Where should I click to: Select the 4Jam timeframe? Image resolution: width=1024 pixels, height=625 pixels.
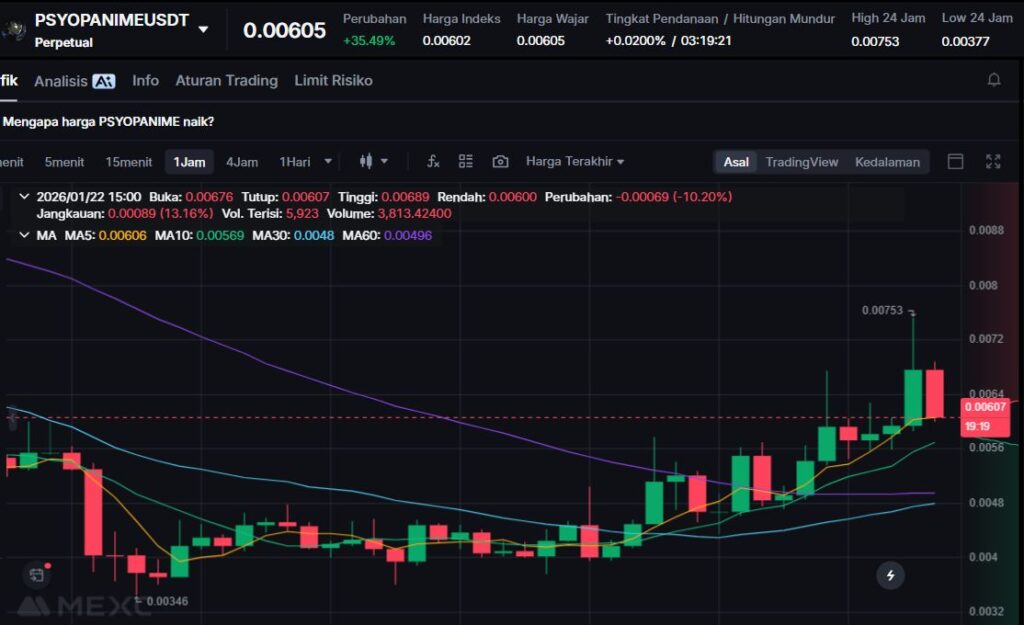click(241, 162)
